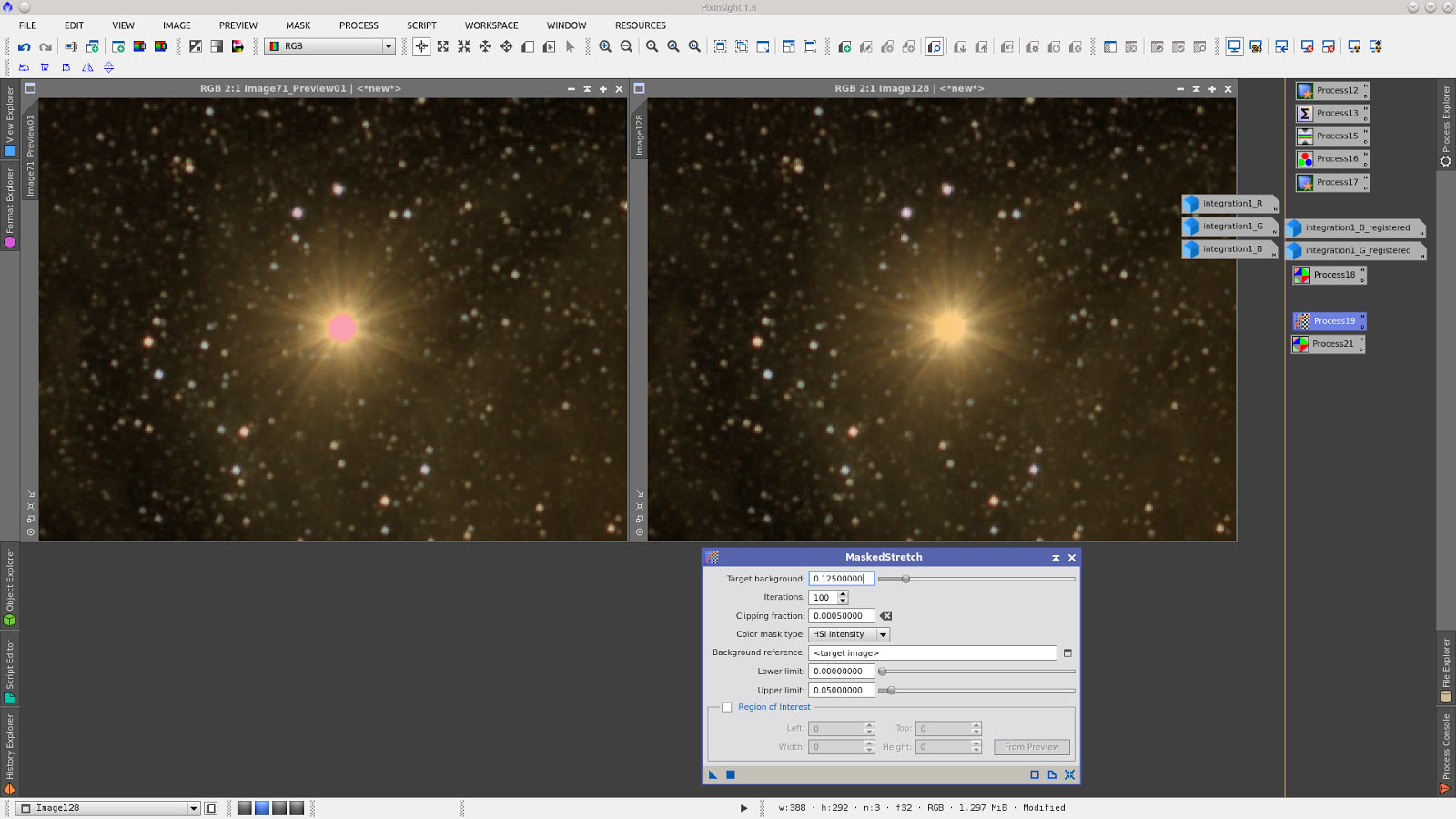Screen dimensions: 1456x819
Task: Open the integration1_R image icon
Action: [1229, 204]
